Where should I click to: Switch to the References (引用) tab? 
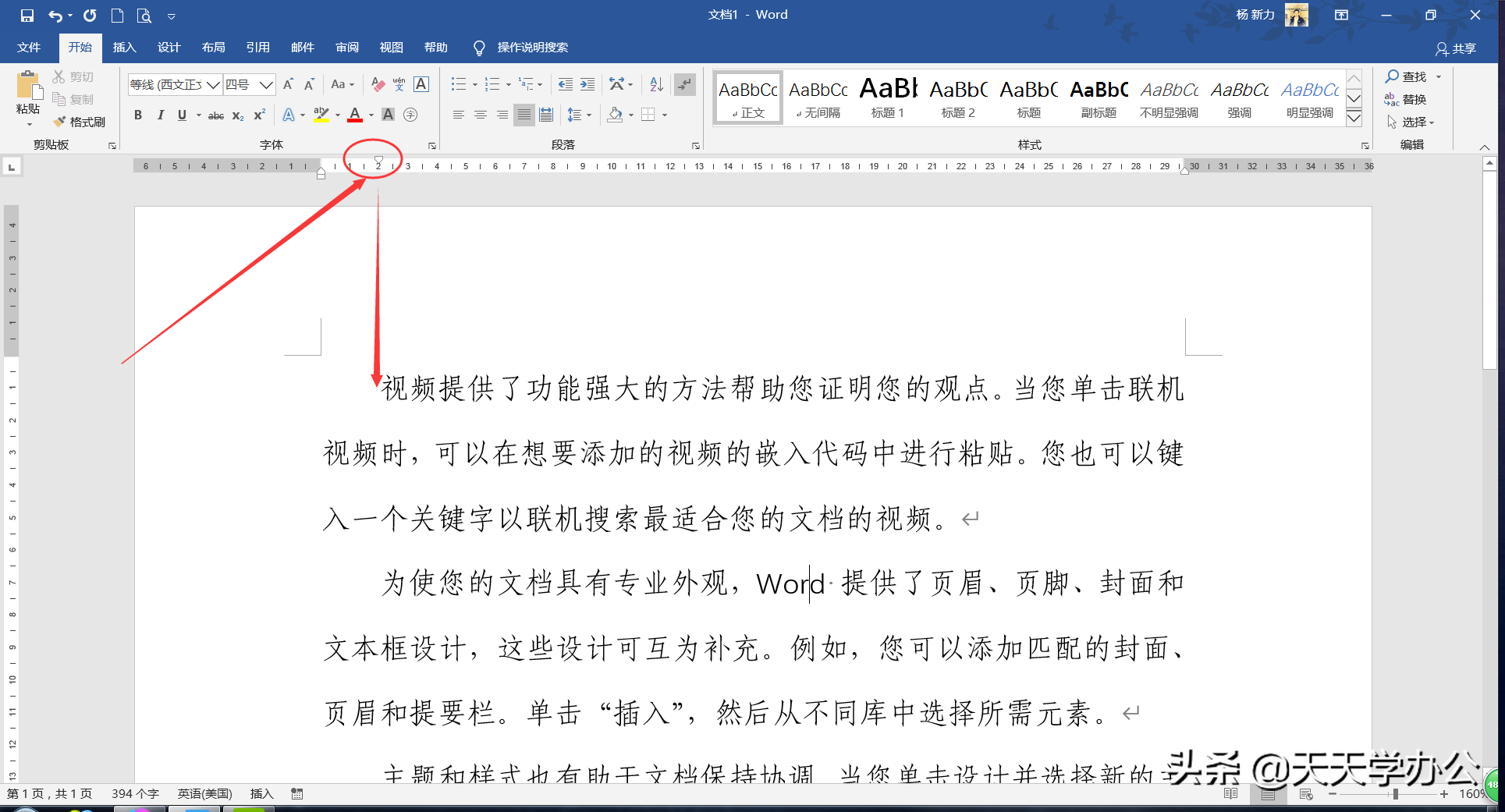point(258,48)
